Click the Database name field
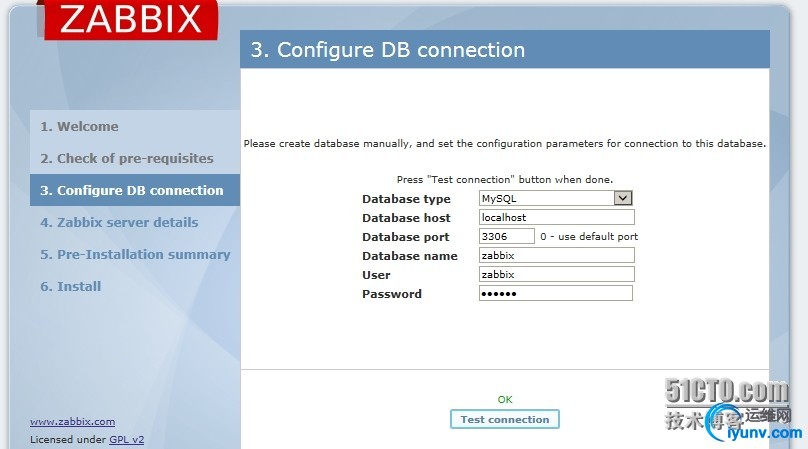This screenshot has height=449, width=808. tap(556, 255)
